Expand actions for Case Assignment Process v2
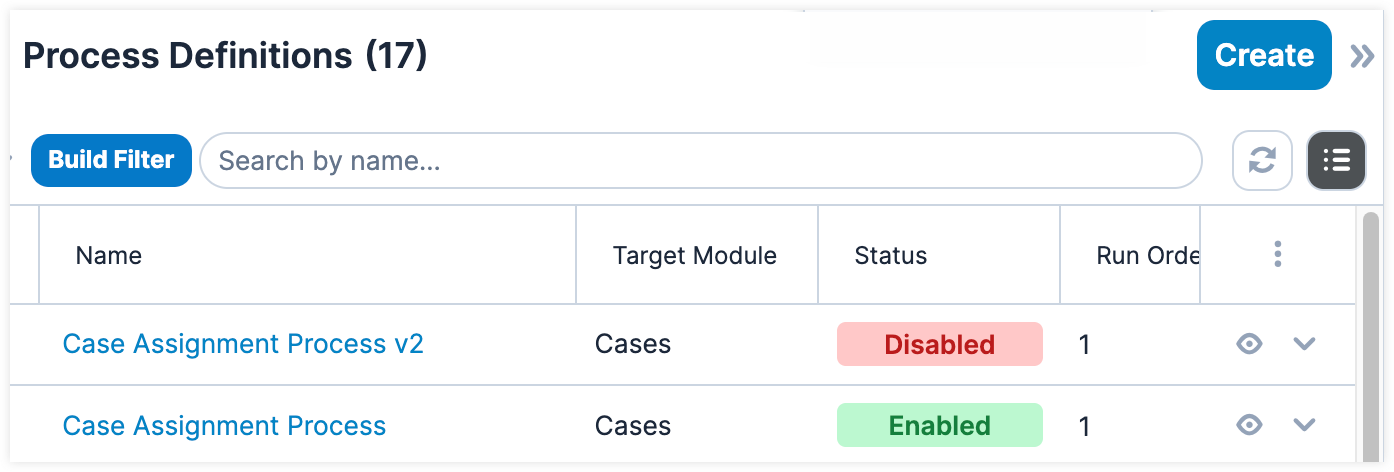This screenshot has width=1394, height=472. coord(1303,344)
